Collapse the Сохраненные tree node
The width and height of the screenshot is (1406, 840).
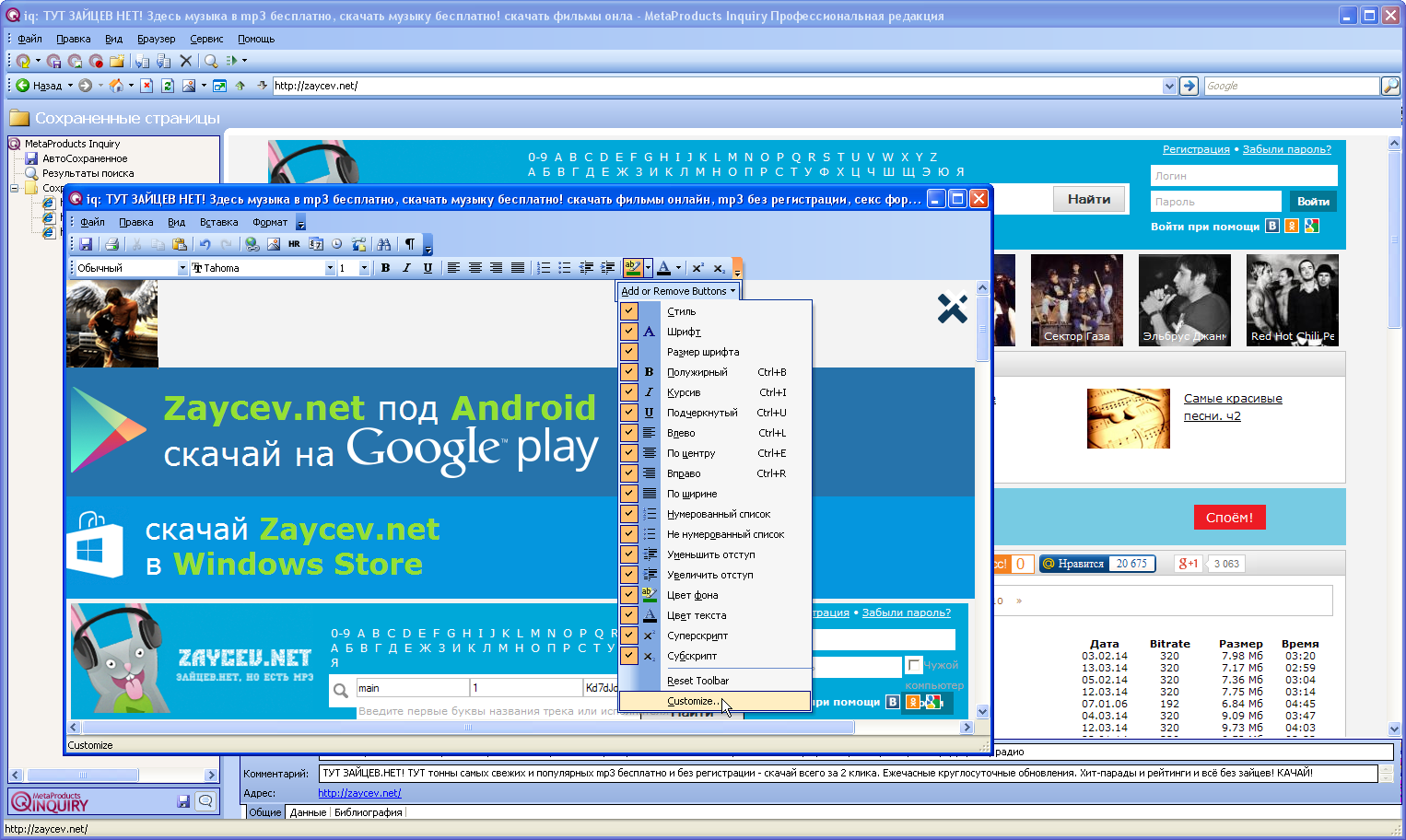click(14, 188)
